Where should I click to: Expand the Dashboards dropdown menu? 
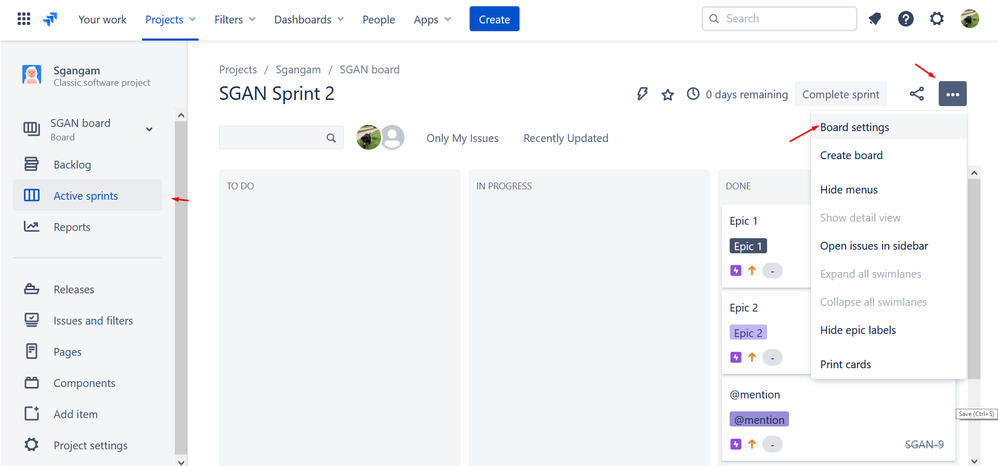(x=309, y=20)
